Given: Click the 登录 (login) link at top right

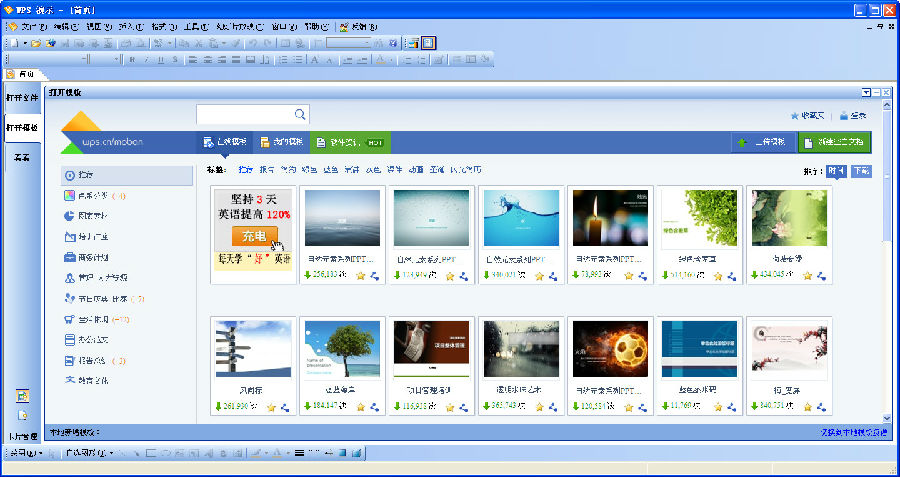Looking at the screenshot, I should point(853,115).
